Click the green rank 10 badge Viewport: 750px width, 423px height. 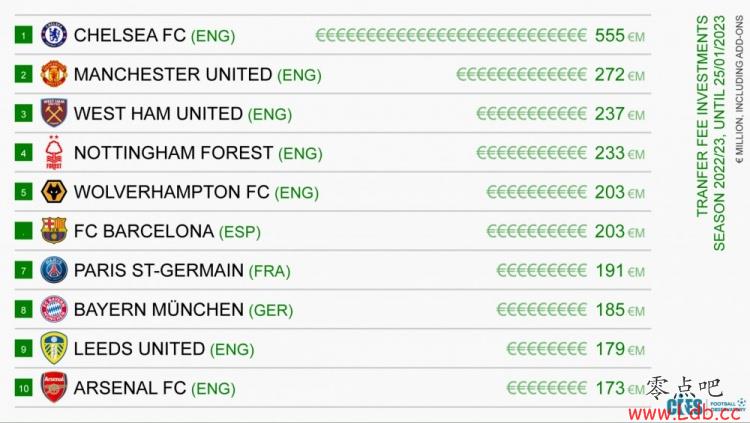[23, 388]
